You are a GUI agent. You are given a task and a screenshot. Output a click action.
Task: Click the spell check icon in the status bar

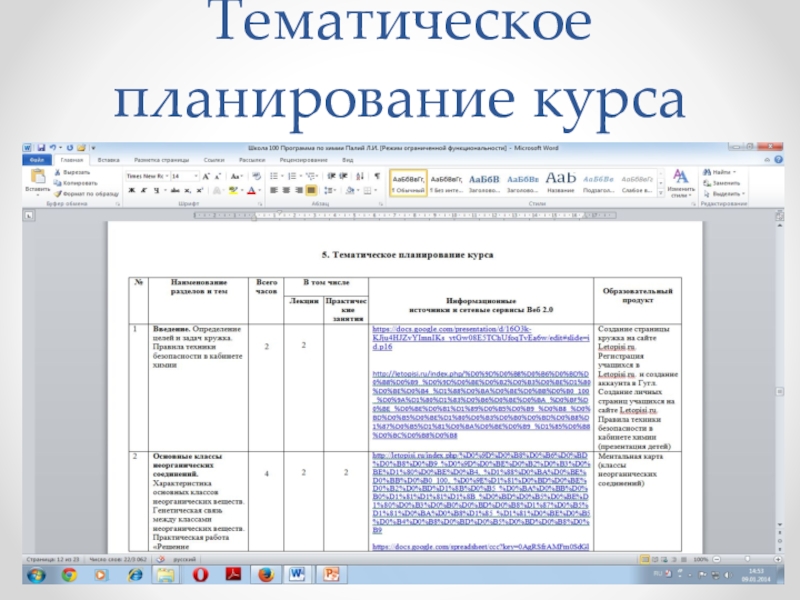(x=161, y=560)
